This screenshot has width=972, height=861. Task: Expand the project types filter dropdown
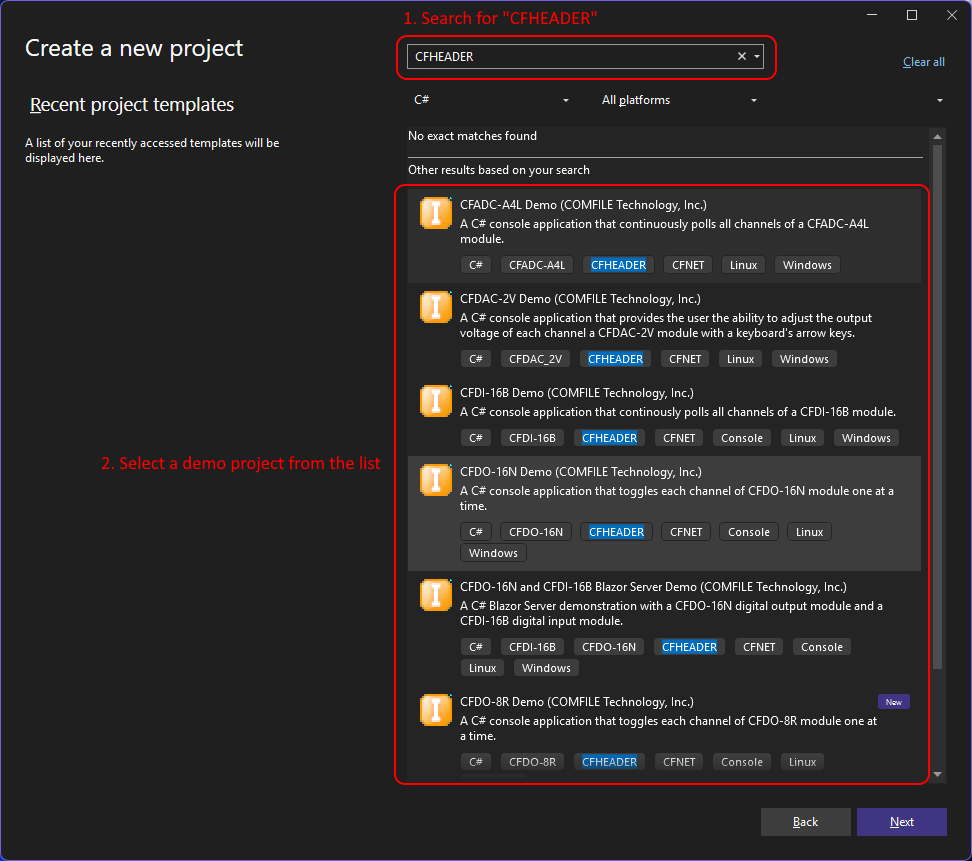point(940,101)
